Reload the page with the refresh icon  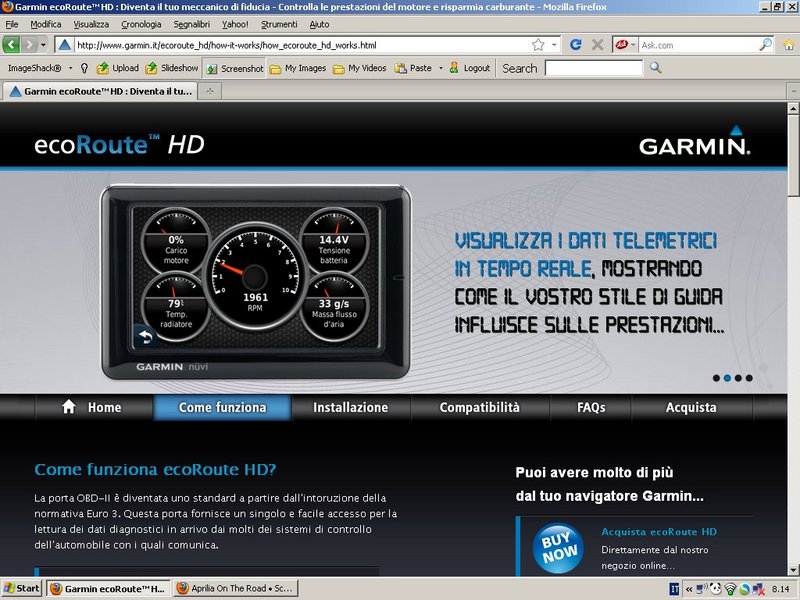[576, 45]
